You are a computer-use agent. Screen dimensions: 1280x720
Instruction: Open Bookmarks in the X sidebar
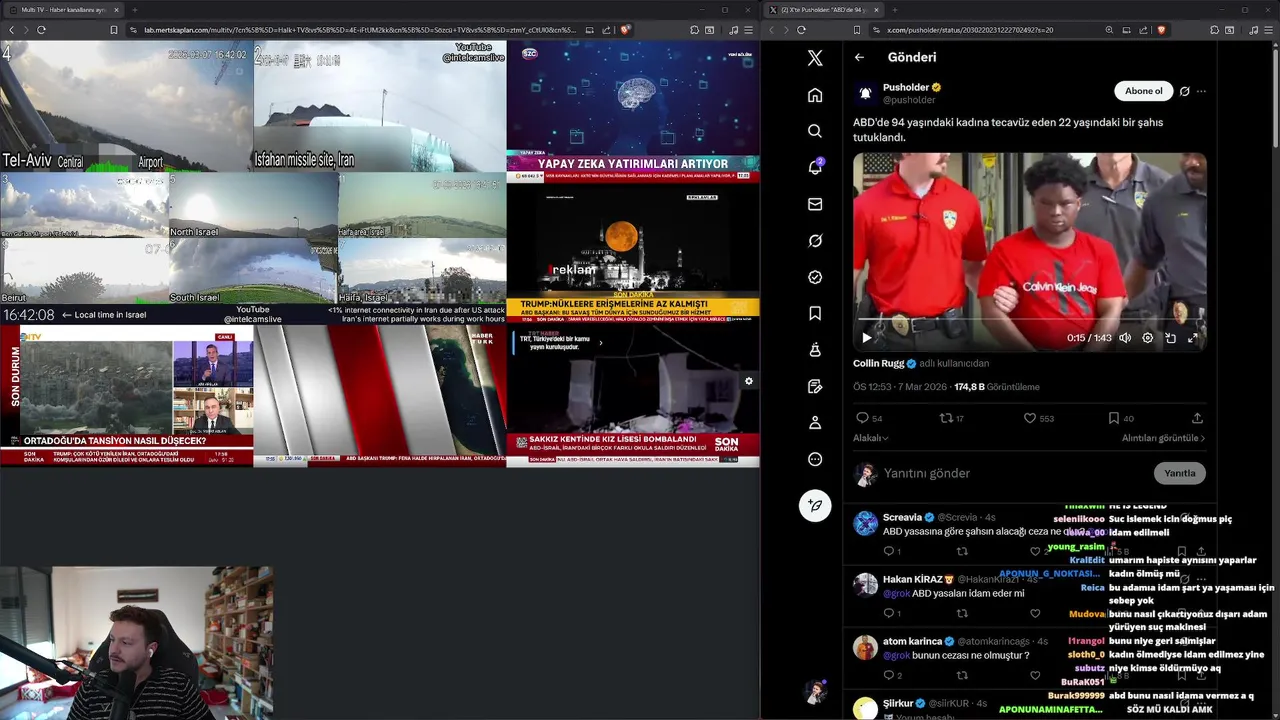pos(815,314)
